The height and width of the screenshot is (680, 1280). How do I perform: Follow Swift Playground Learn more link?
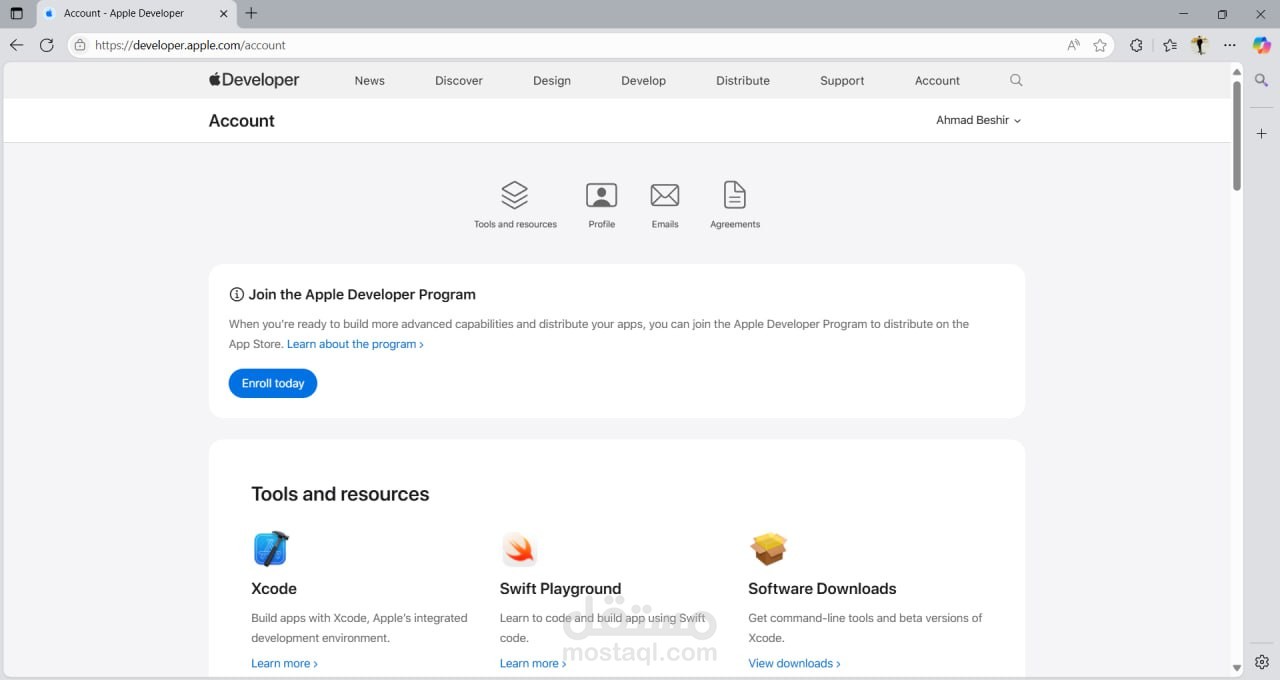coord(533,663)
